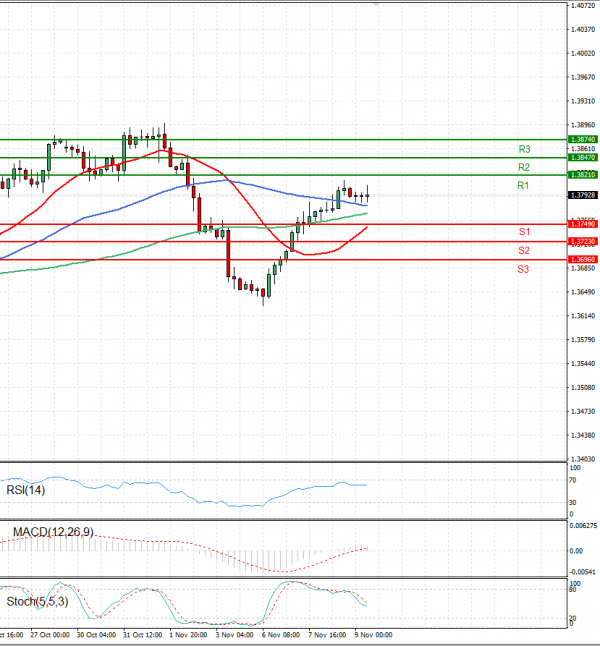Click the 31 Oct 12:00 time label
The height and width of the screenshot is (646, 600).
[143, 635]
